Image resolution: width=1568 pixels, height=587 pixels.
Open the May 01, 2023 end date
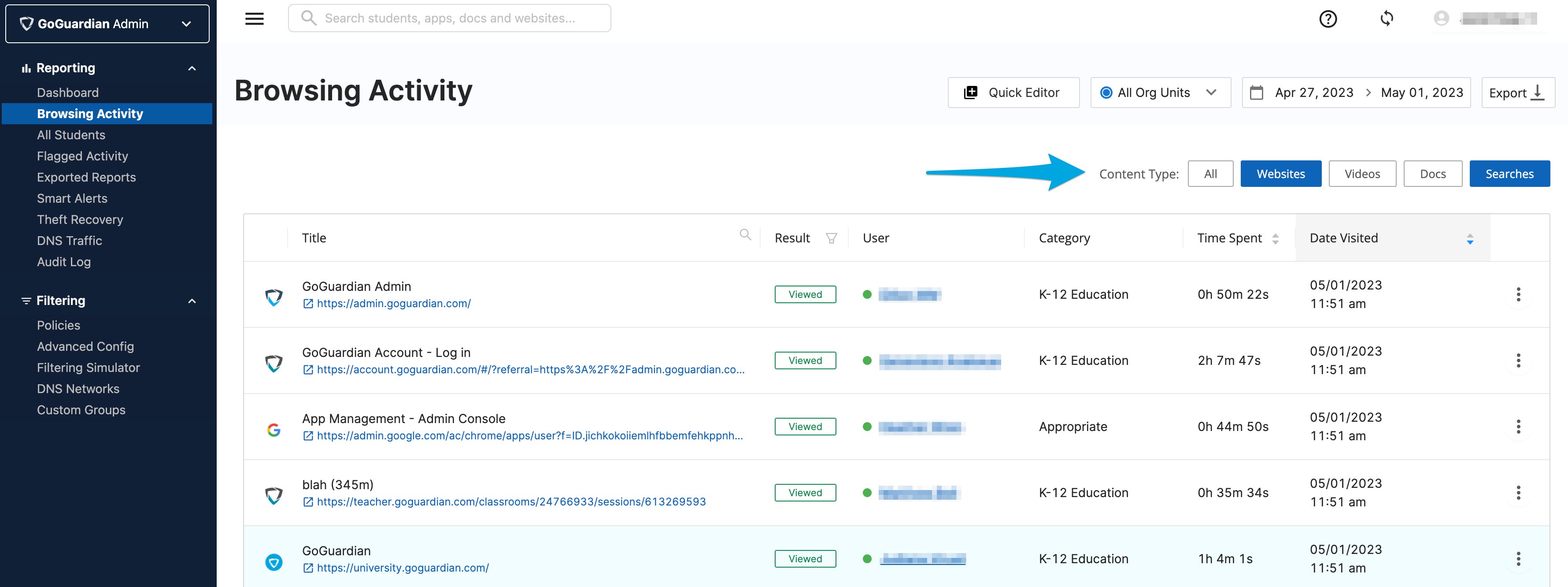[1421, 93]
